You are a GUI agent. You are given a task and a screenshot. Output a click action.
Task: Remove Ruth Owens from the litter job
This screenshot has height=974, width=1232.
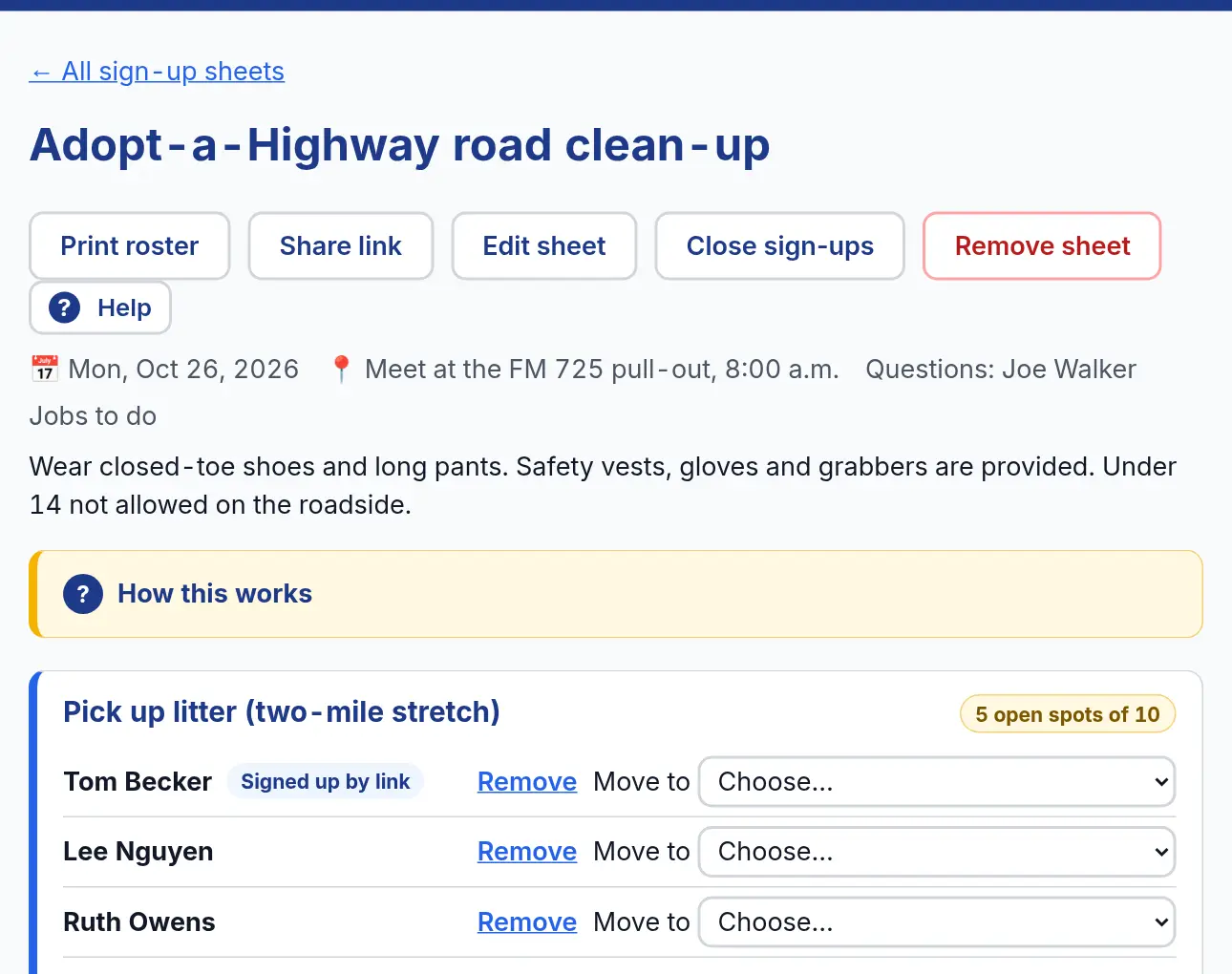pos(527,922)
